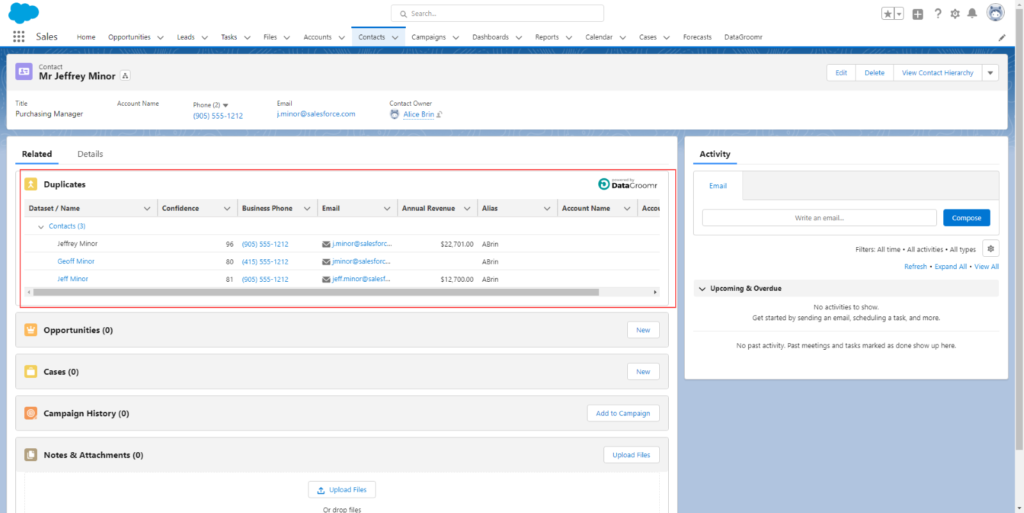Collapse the Upcoming & Overdue section
The height and width of the screenshot is (513, 1024).
(702, 288)
